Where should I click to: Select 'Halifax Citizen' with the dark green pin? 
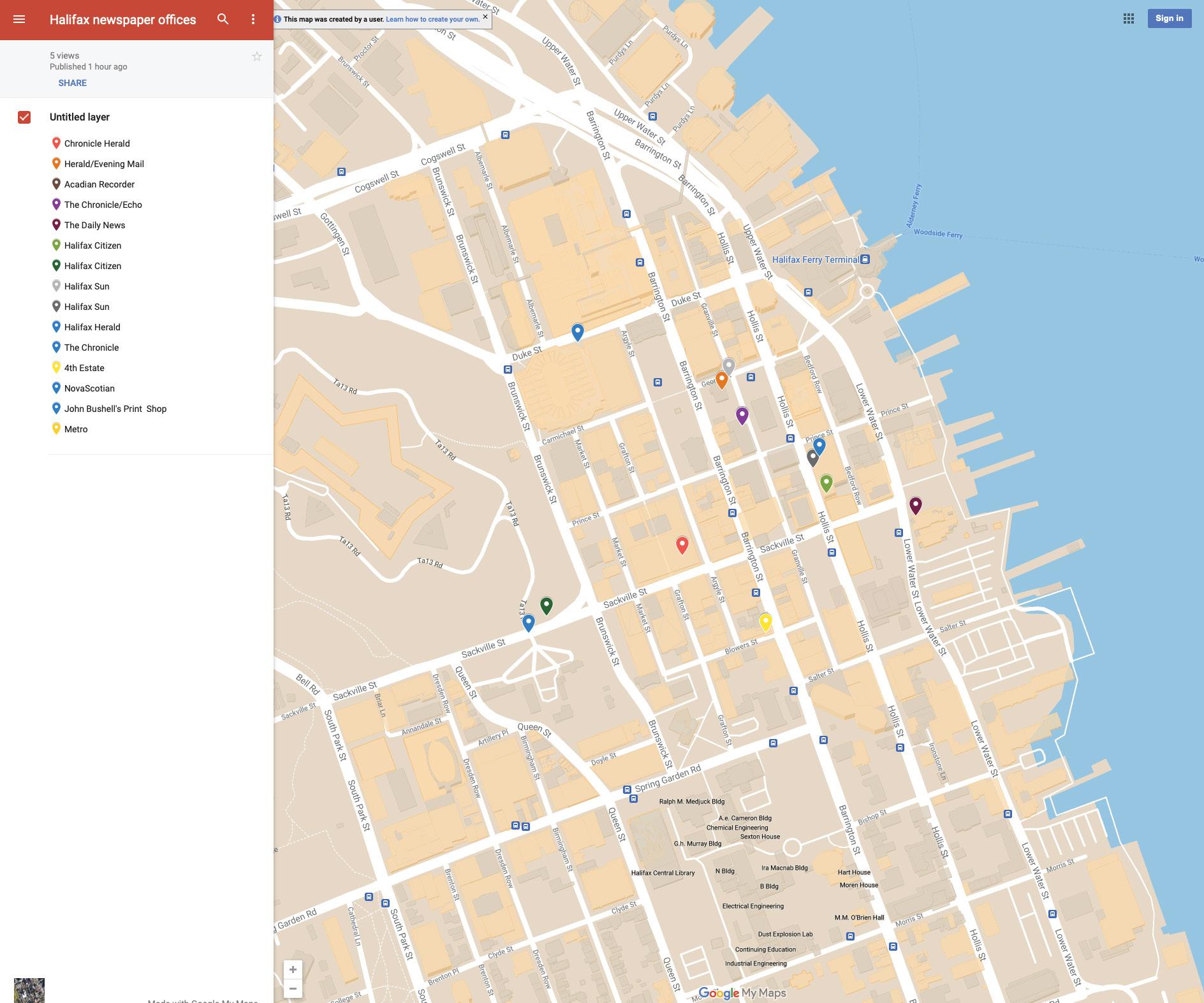point(92,266)
